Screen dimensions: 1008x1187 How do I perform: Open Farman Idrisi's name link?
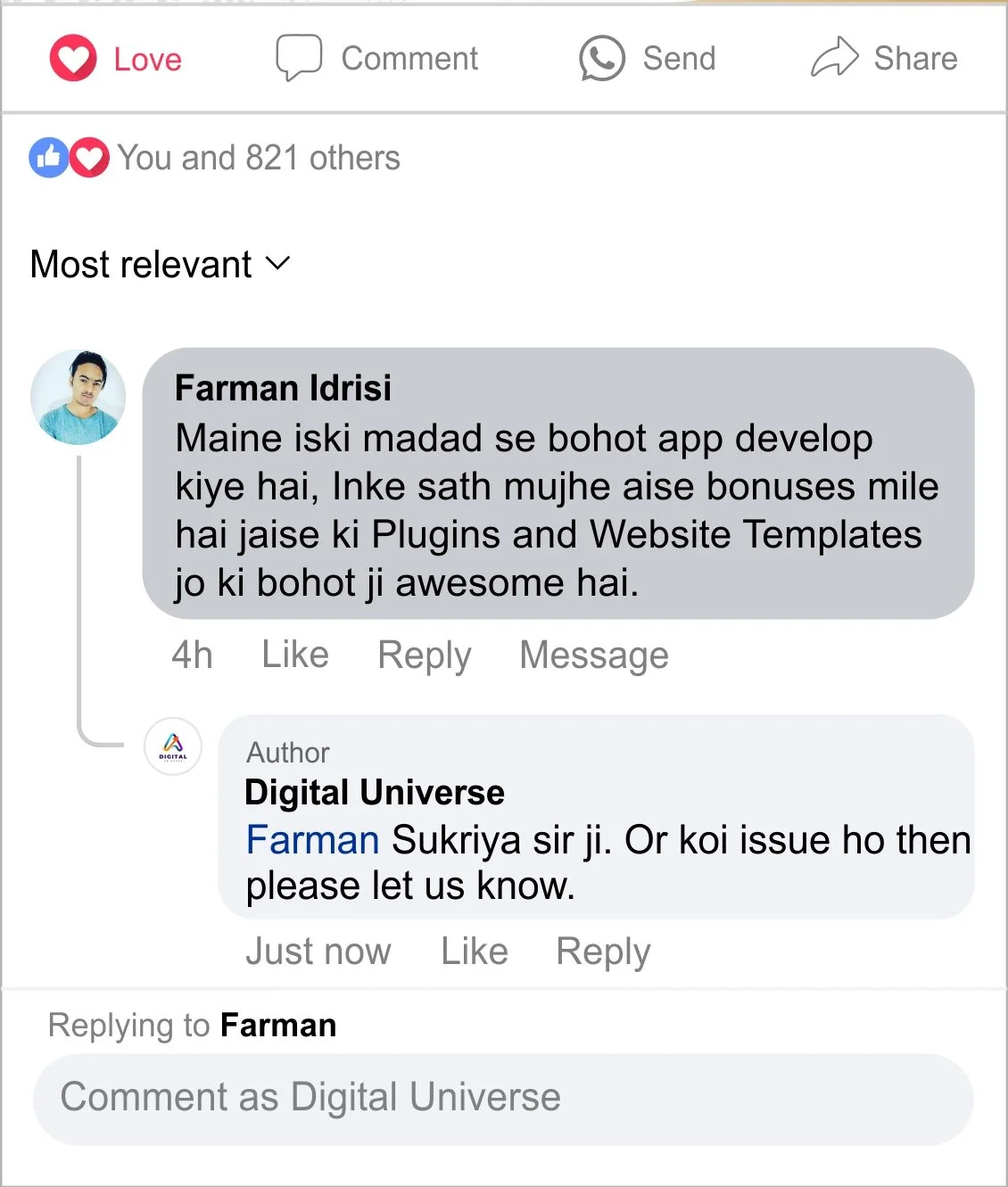[x=283, y=388]
